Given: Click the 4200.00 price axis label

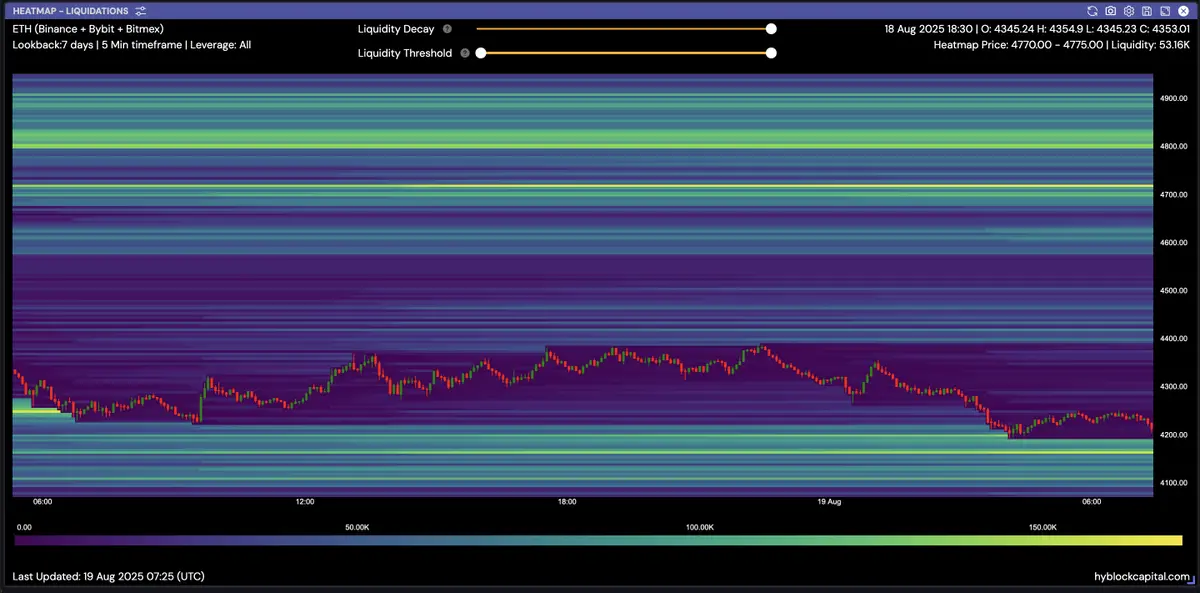Looking at the screenshot, I should click(1174, 435).
